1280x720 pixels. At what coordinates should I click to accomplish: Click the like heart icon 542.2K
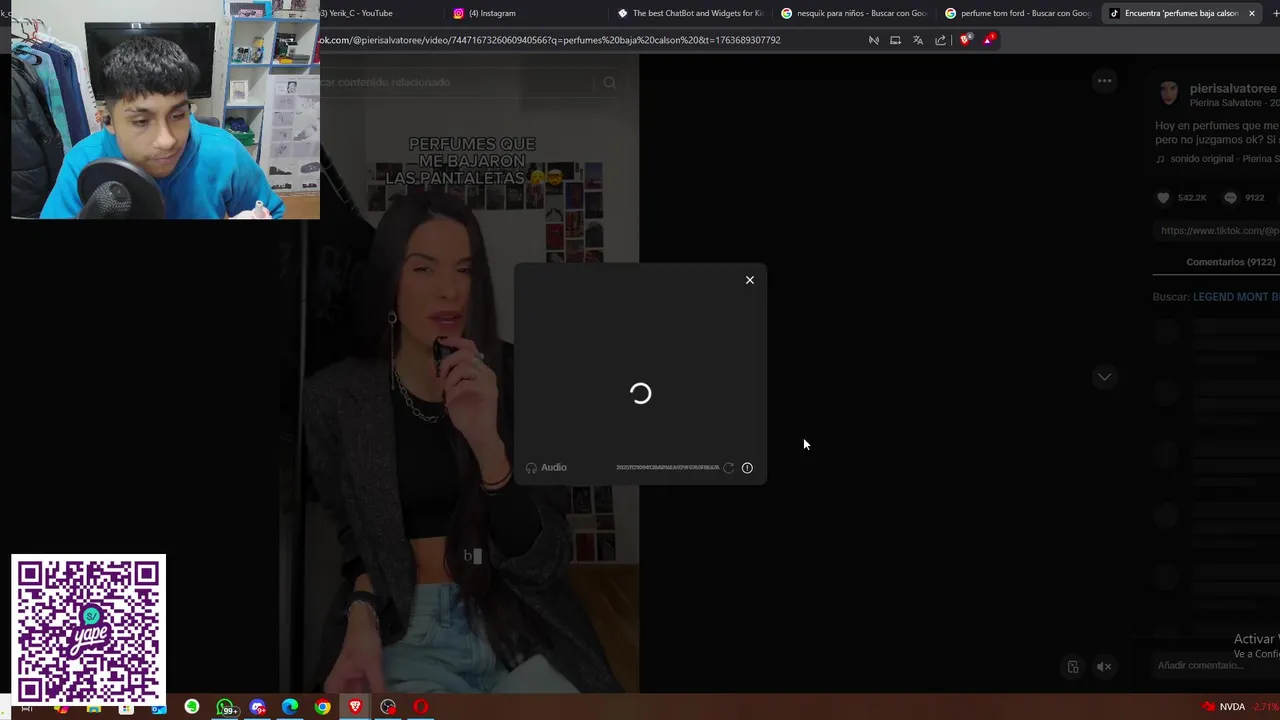click(1163, 198)
